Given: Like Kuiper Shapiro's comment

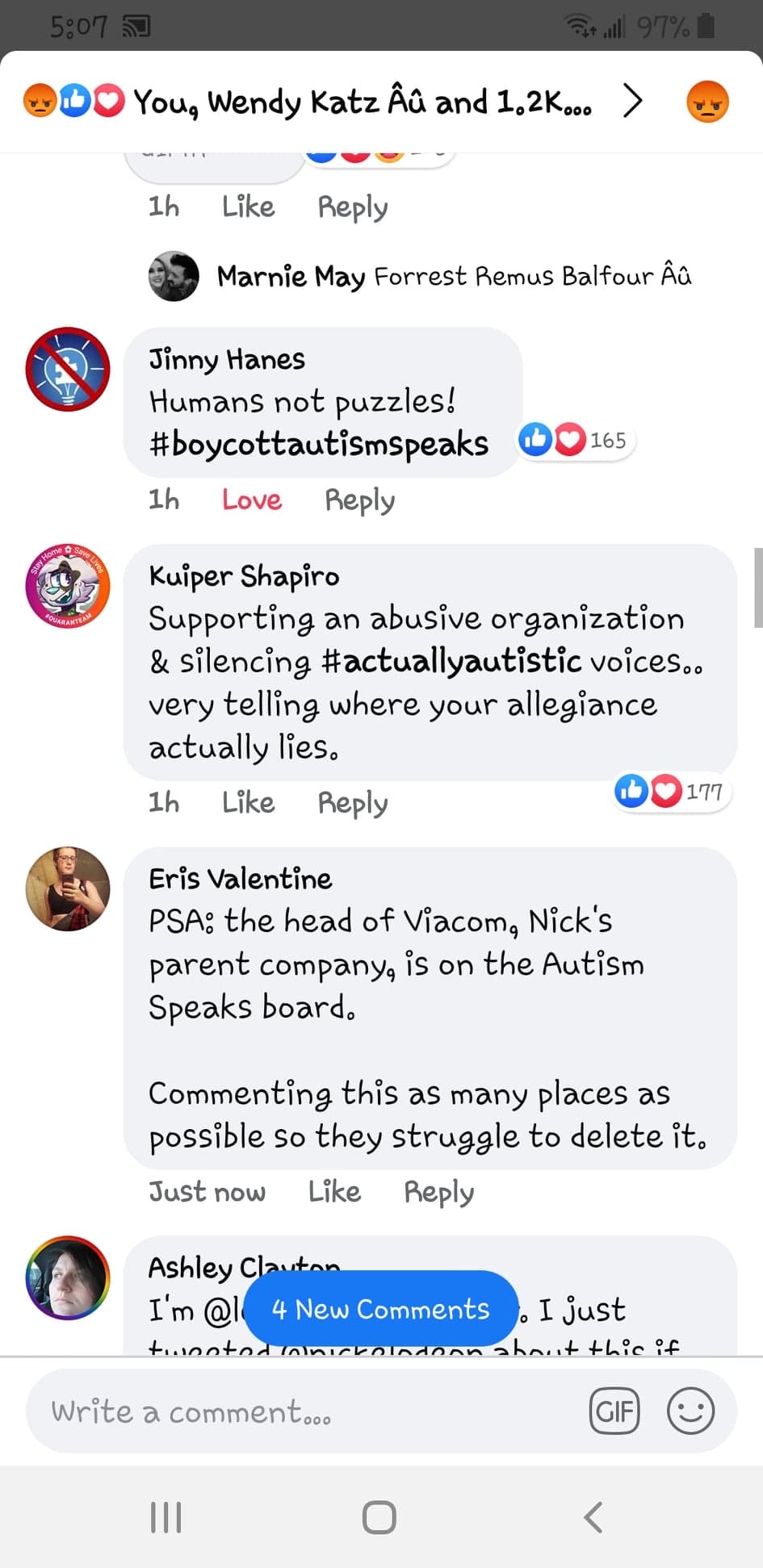Looking at the screenshot, I should [248, 803].
